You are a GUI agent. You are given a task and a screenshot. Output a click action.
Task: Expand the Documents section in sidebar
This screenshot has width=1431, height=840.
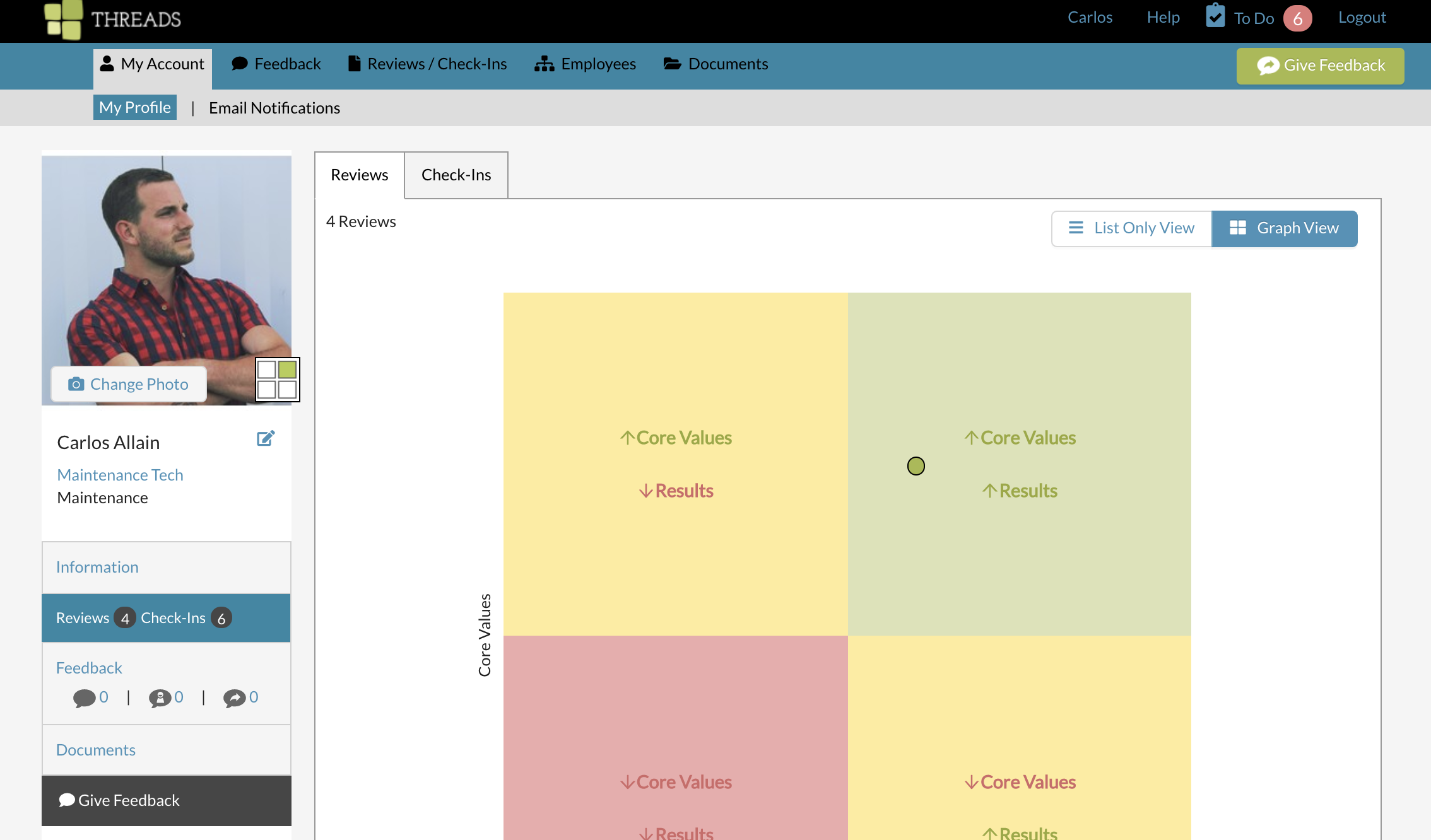pyautogui.click(x=95, y=750)
